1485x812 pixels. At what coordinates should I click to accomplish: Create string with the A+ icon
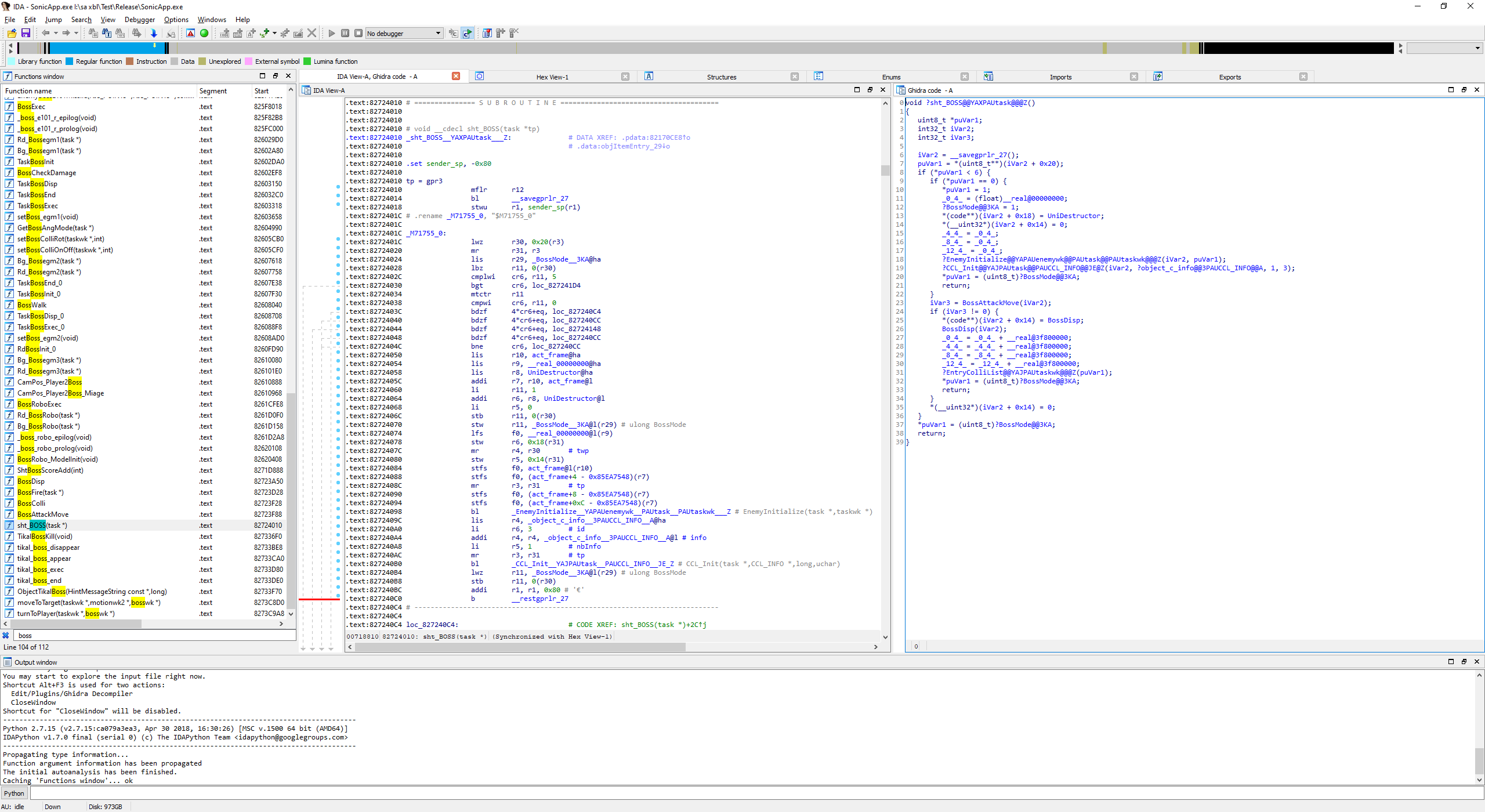[251, 33]
